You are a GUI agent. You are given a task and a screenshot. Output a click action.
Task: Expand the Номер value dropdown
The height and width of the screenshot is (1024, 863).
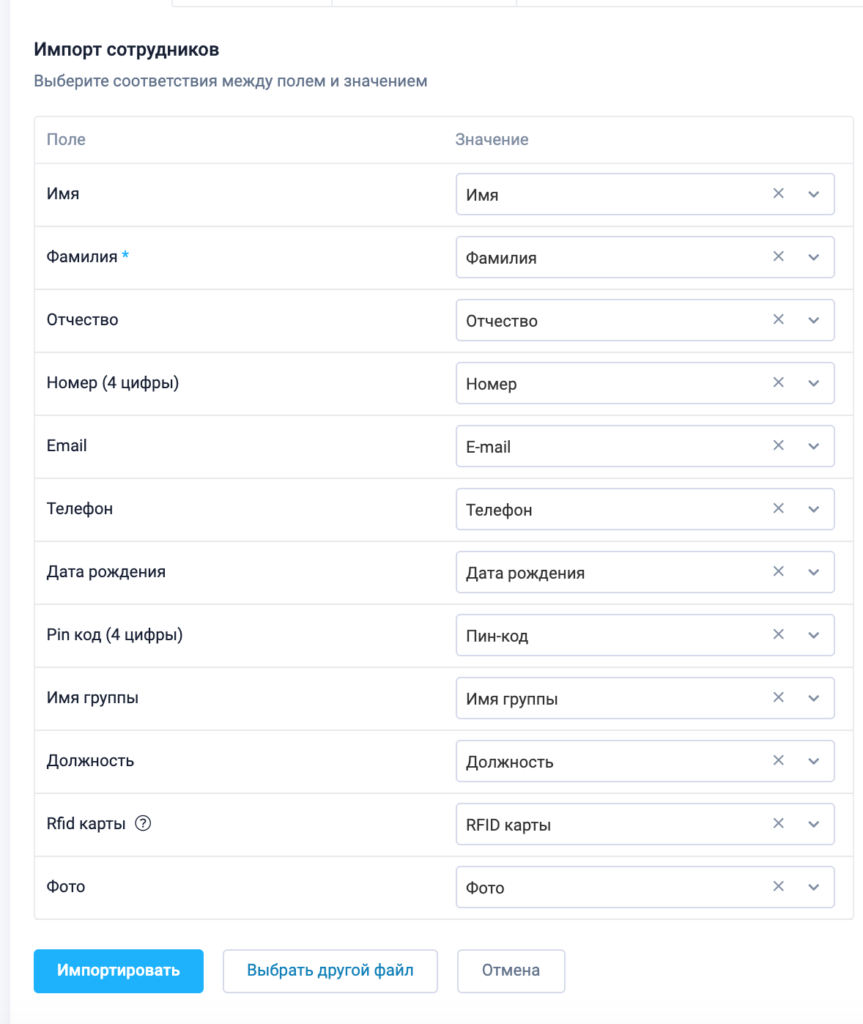point(813,383)
